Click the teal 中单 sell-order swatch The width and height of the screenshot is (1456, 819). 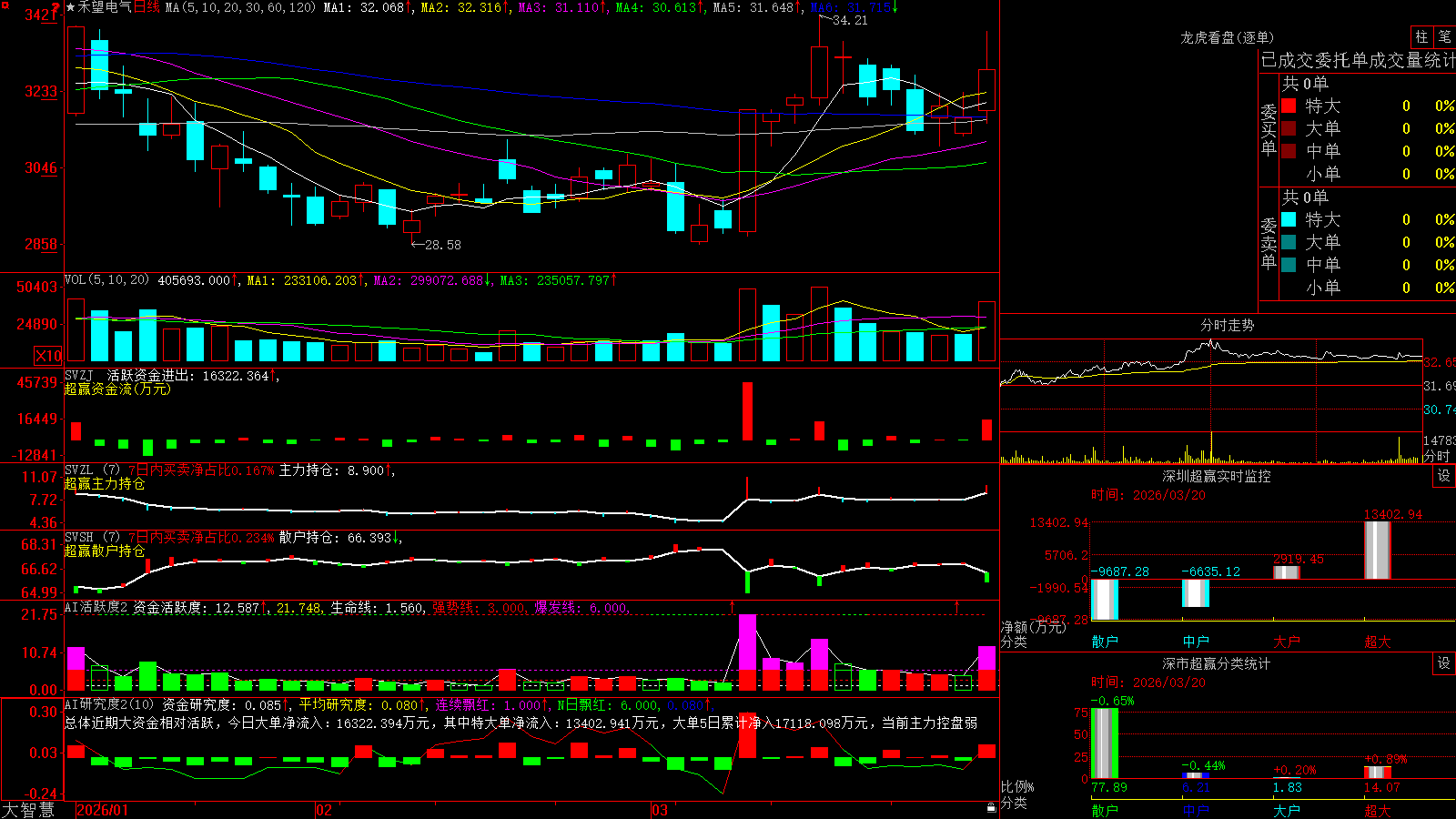point(1289,265)
